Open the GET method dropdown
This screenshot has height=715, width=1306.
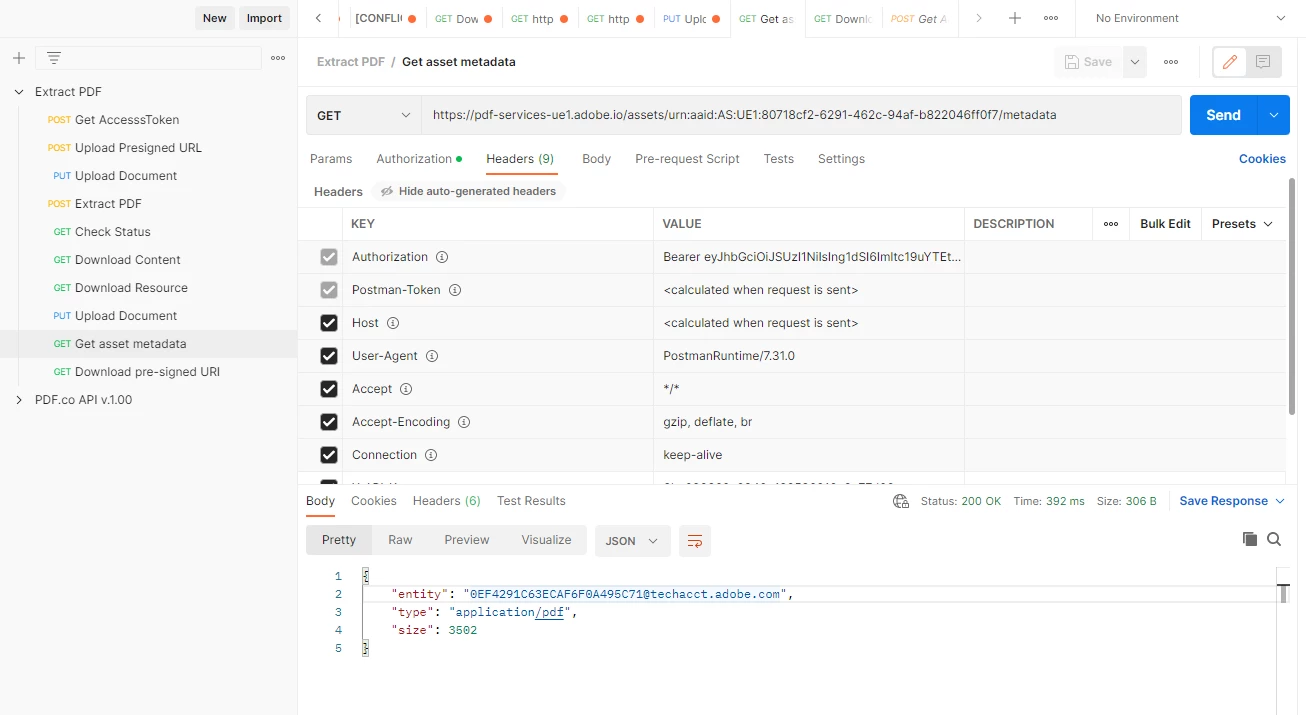[364, 115]
